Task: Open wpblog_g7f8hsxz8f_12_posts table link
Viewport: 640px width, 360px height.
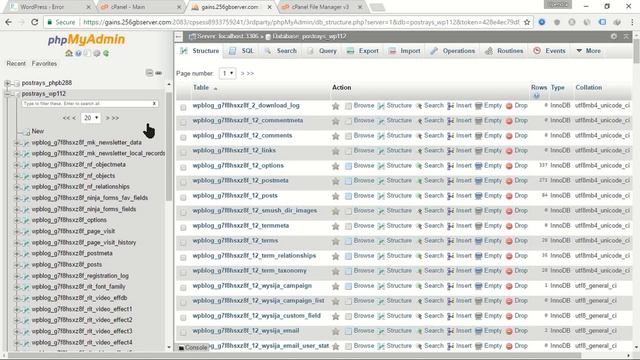Action: (235, 196)
